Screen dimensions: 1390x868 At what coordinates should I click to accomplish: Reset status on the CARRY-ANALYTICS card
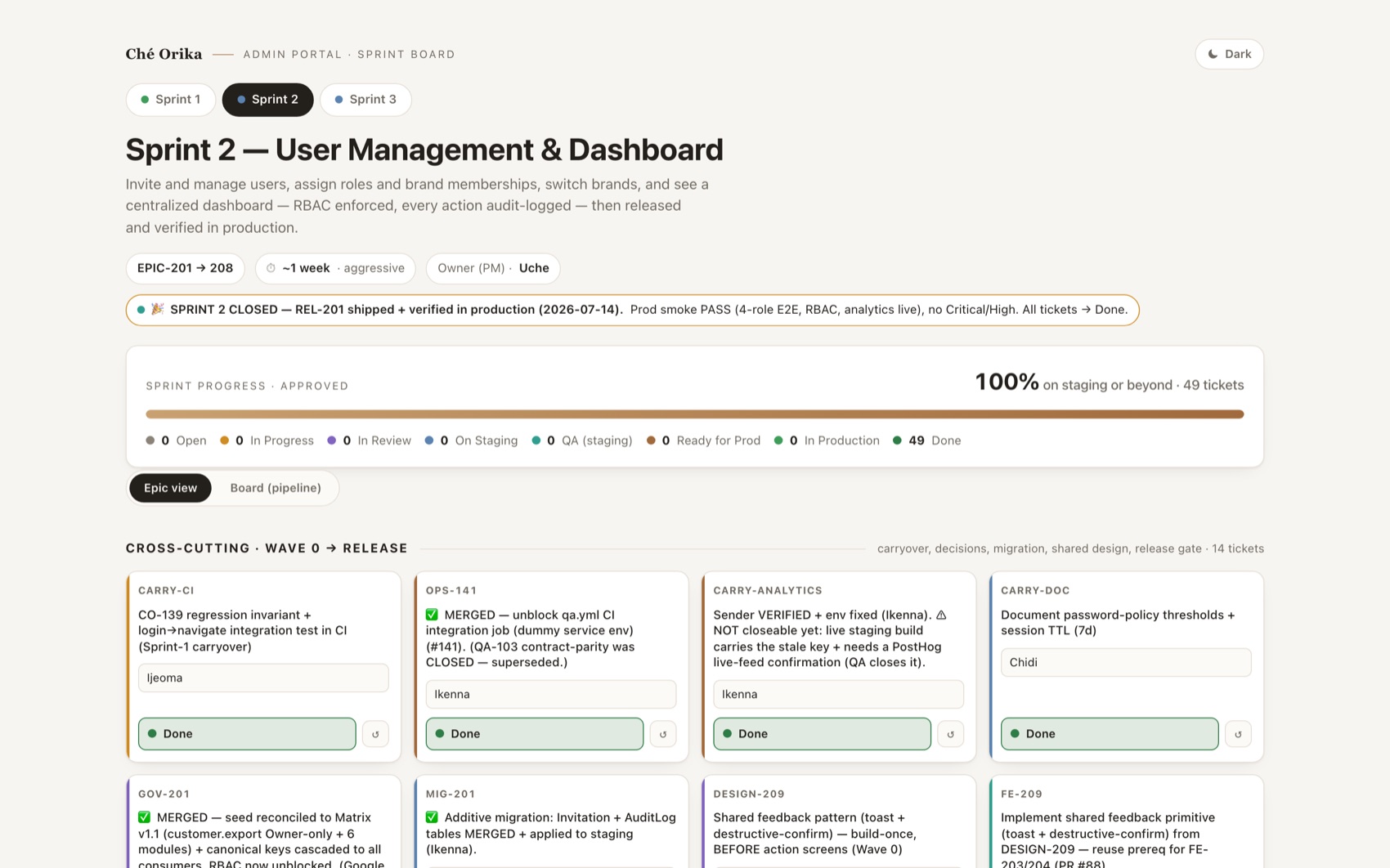pyautogui.click(x=950, y=734)
